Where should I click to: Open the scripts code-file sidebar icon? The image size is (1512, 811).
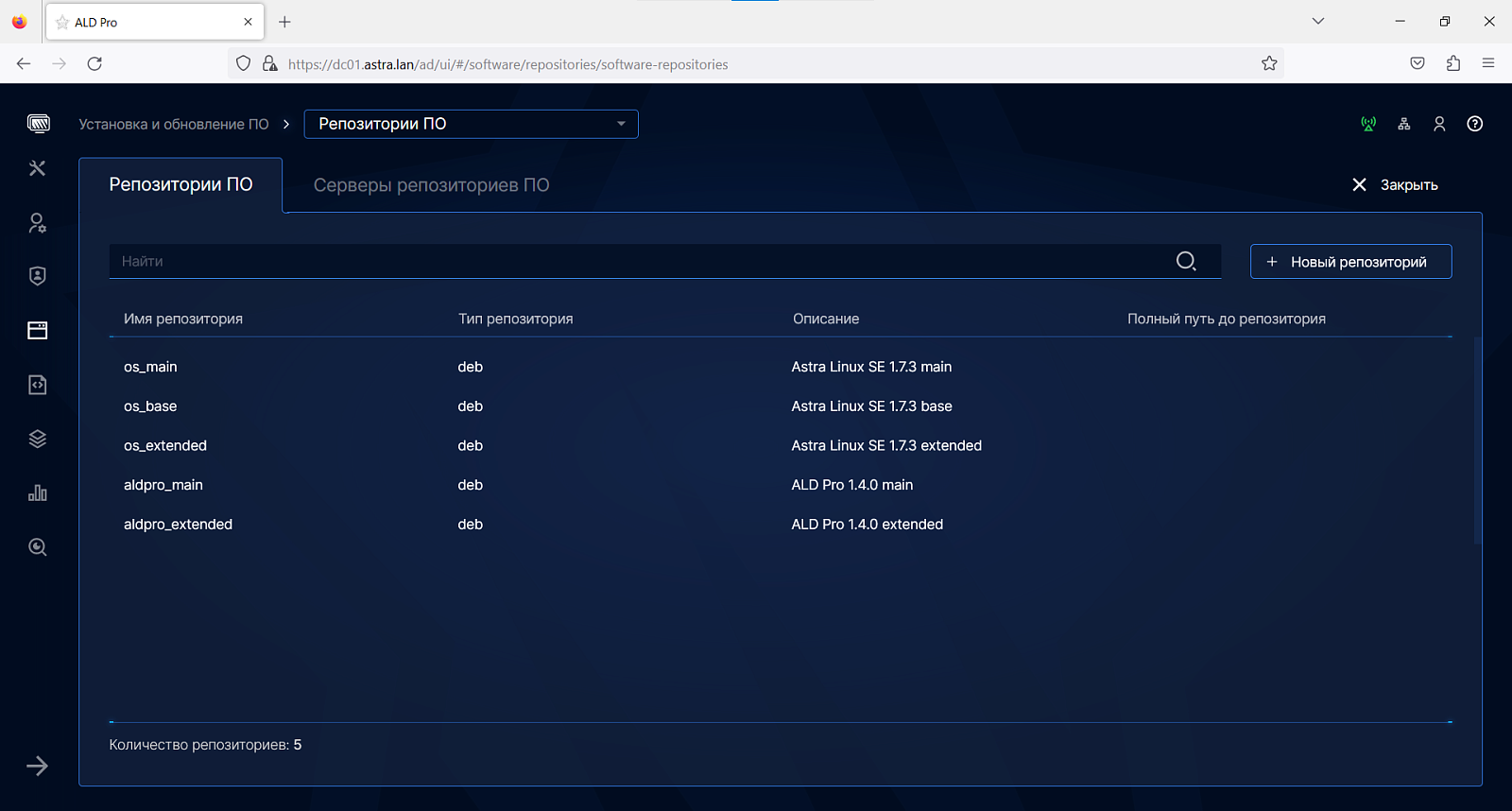38,385
